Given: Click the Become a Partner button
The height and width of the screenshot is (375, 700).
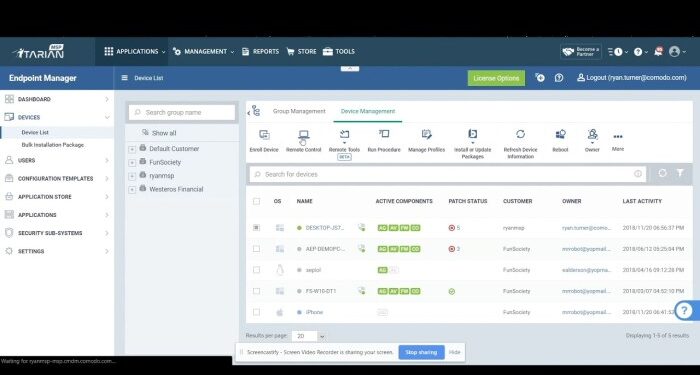Looking at the screenshot, I should 581,51.
